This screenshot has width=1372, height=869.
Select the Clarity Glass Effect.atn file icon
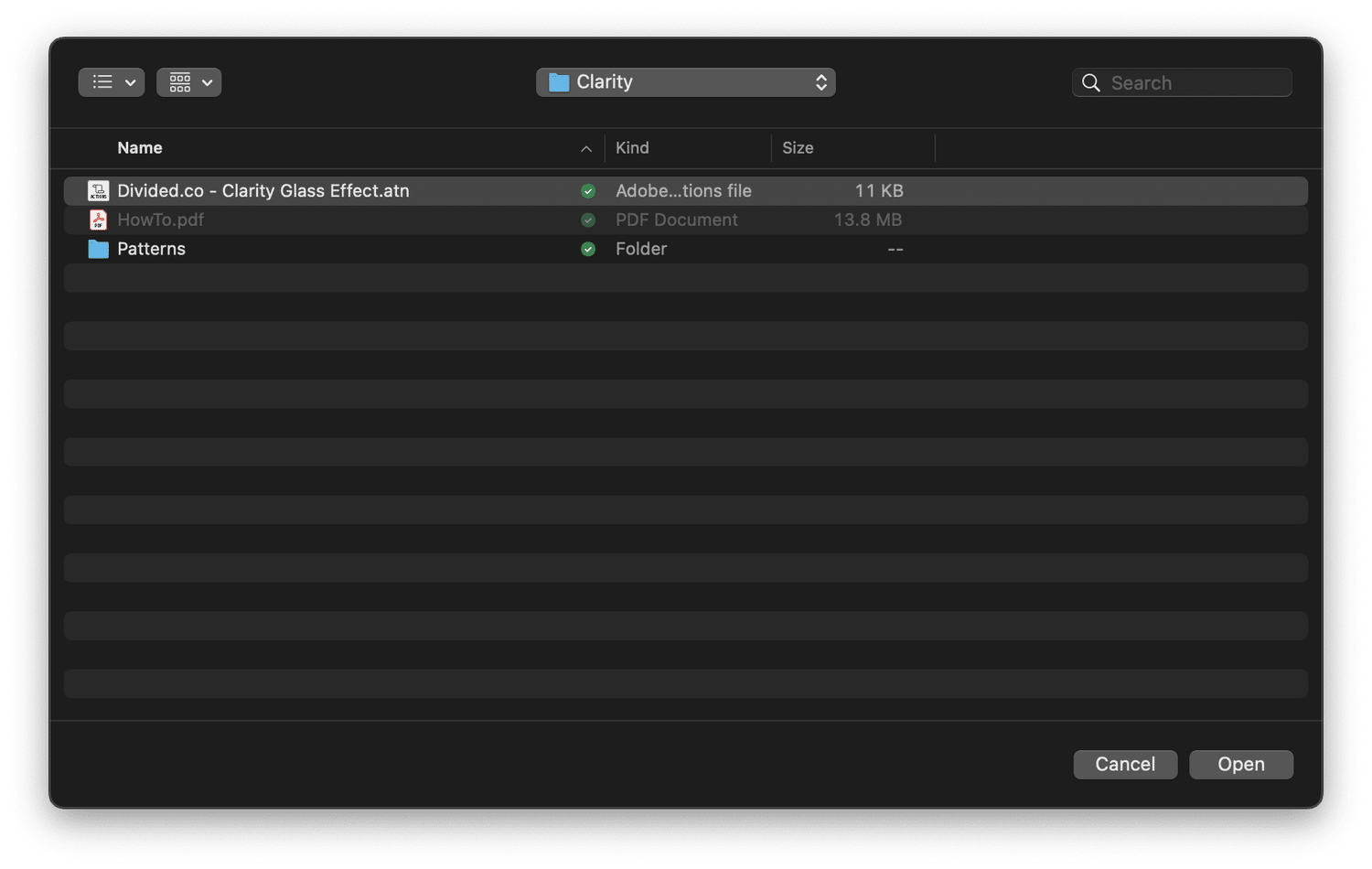coord(98,190)
